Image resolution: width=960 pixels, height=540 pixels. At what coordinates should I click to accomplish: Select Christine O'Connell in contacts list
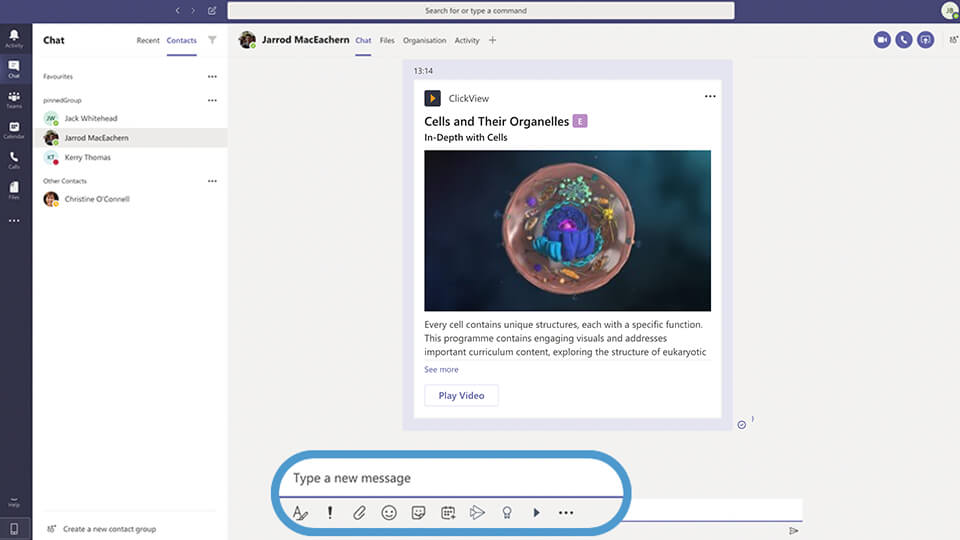97,199
